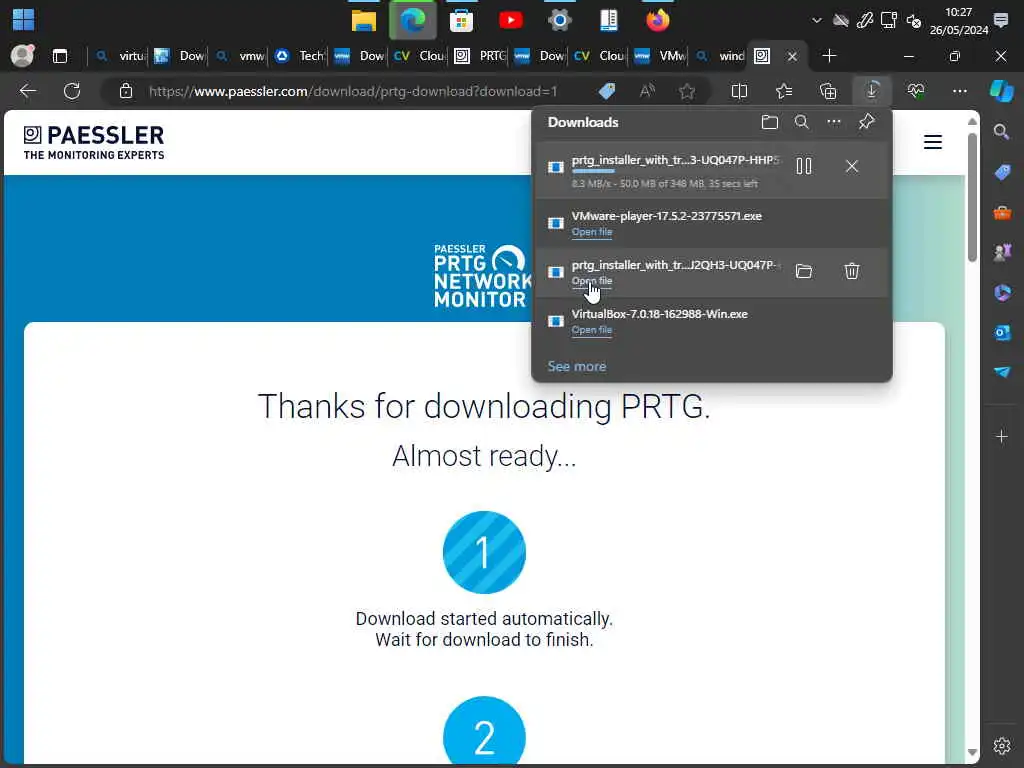
Task: Switch to the 'virtu' search tab
Action: click(121, 56)
